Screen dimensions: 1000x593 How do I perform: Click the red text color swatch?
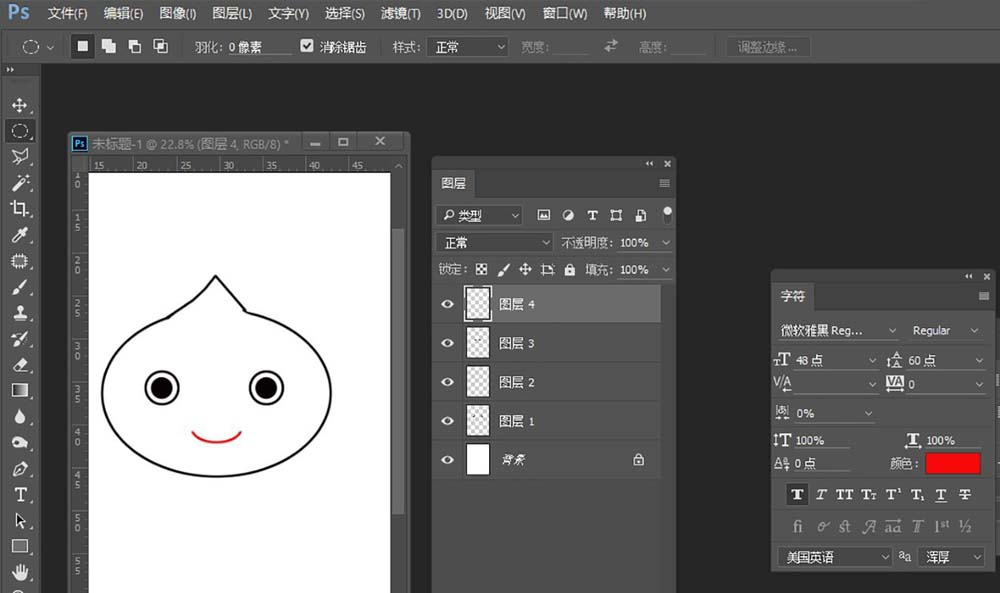952,463
